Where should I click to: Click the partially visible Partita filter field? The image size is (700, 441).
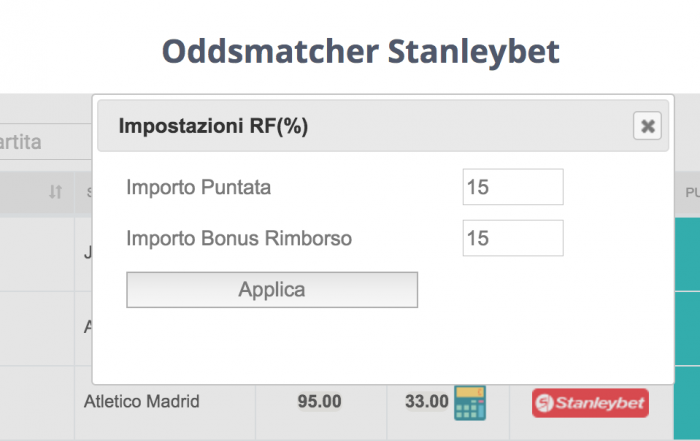[46, 142]
